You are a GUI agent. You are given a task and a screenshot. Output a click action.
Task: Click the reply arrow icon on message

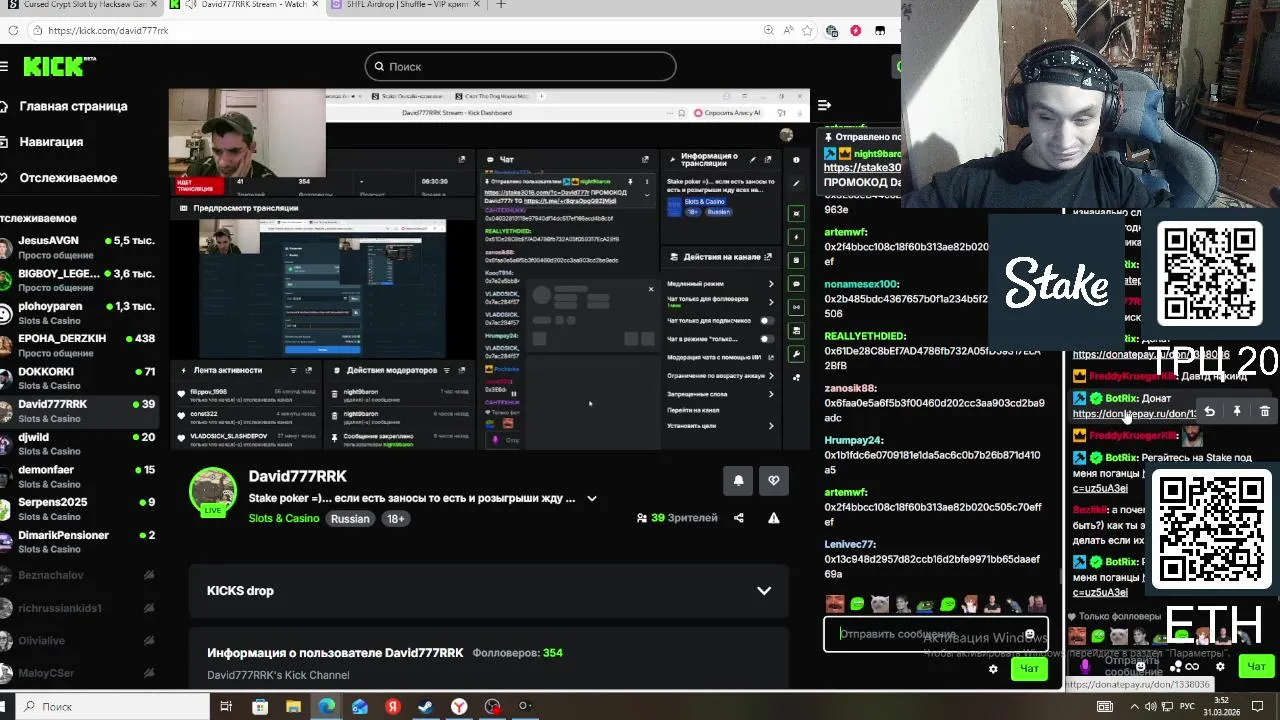tap(1209, 411)
